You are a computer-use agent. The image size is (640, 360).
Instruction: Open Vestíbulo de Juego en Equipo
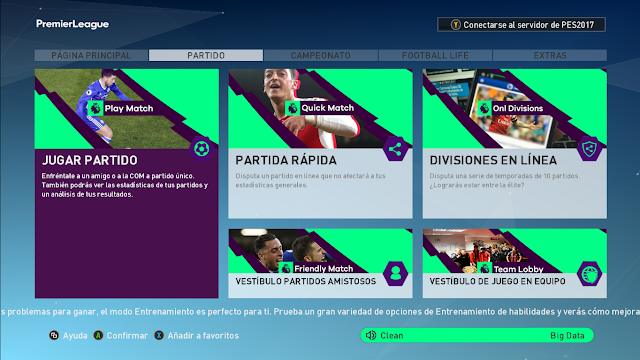point(498,281)
